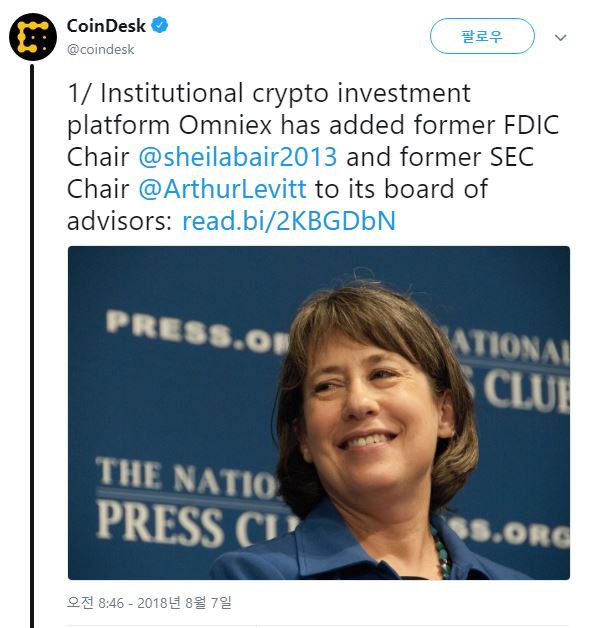Open the CoinDesk profile avatar
This screenshot has width=602, height=628.
tap(33, 38)
